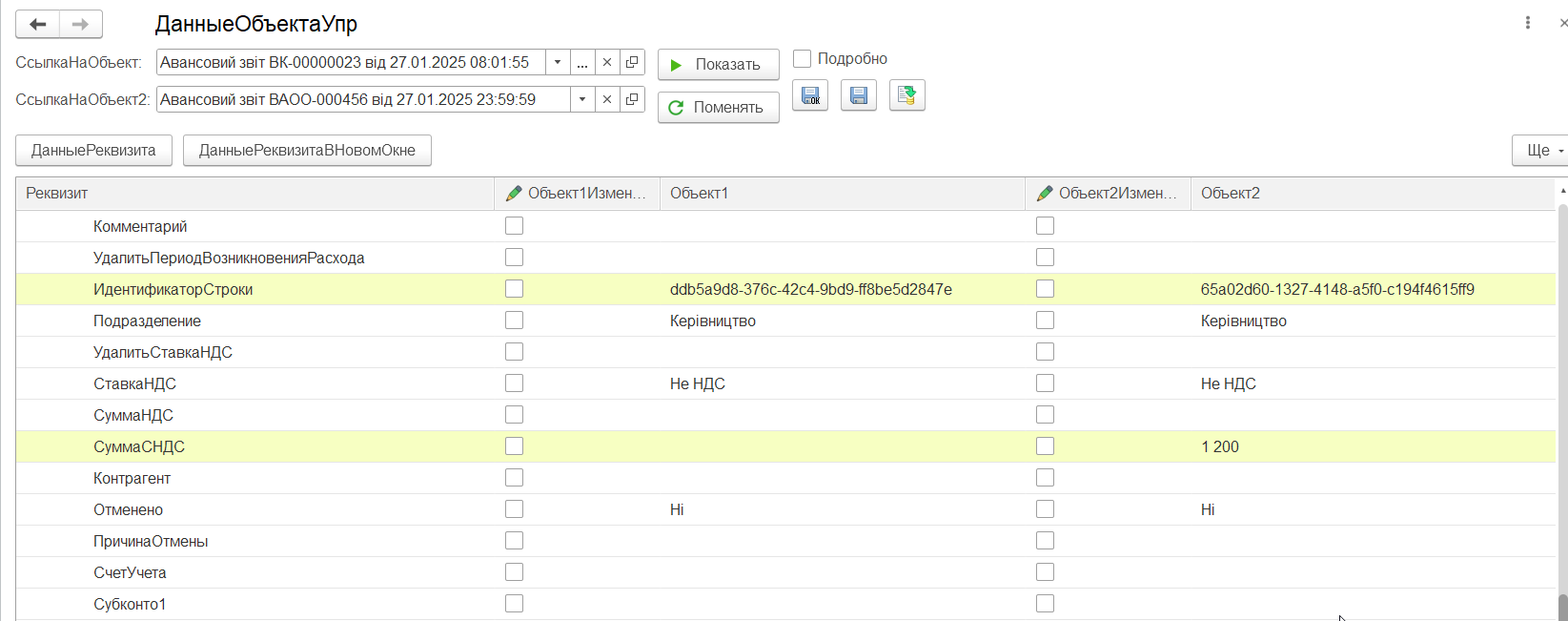The image size is (1568, 621).
Task: Tick the Объект2 changed checkbox for СуммаСНДС
Action: tap(1046, 446)
